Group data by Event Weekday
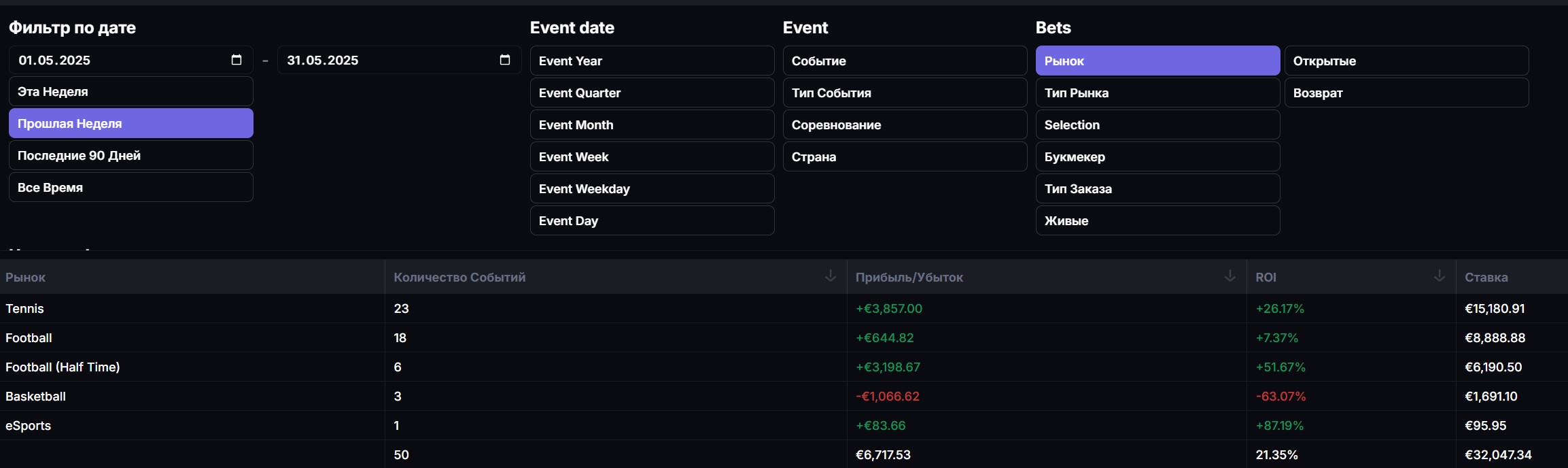This screenshot has height=468, width=1568. pyautogui.click(x=651, y=189)
